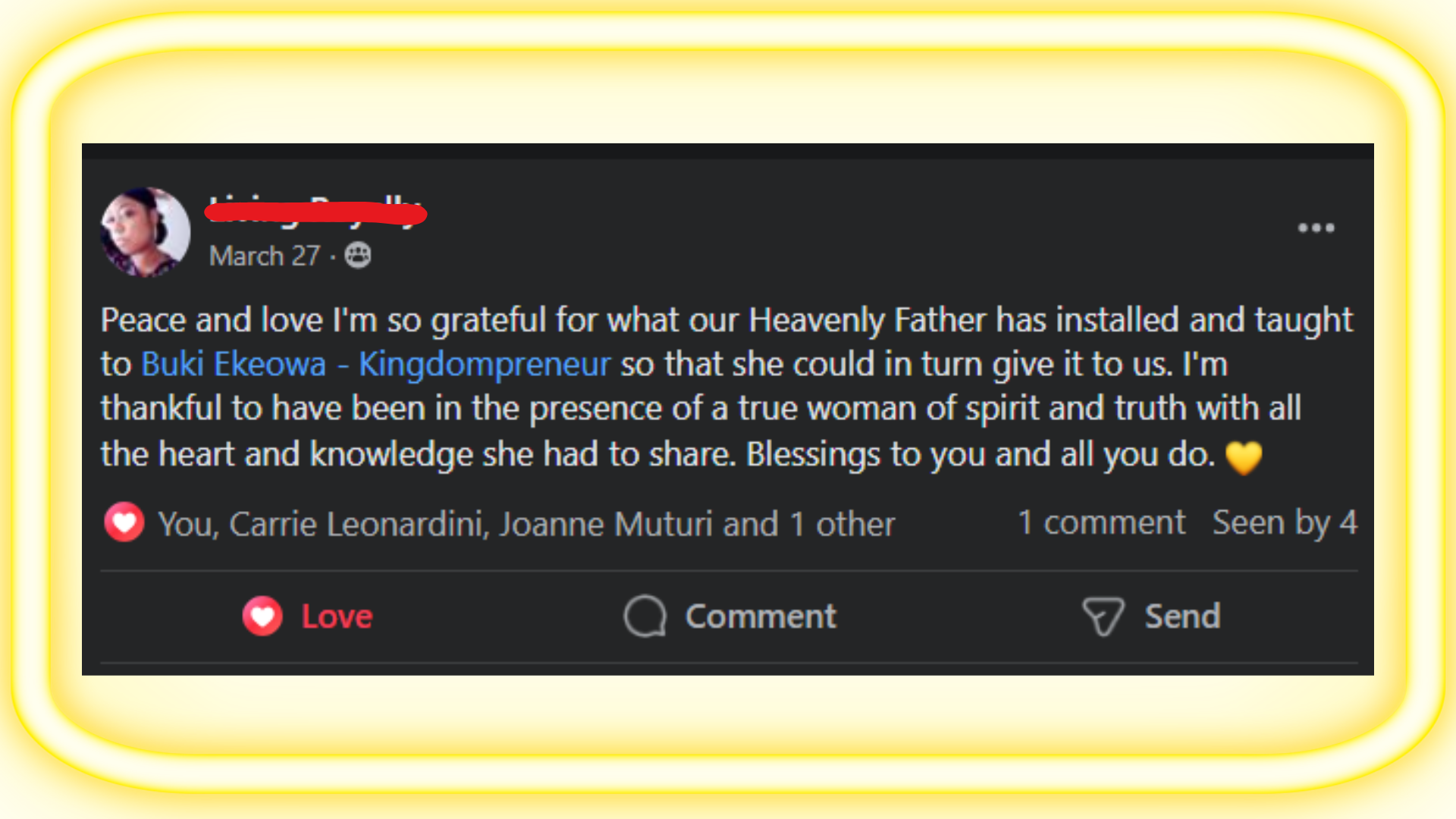Open the redacted author name link
The image size is (1456, 819).
315,212
